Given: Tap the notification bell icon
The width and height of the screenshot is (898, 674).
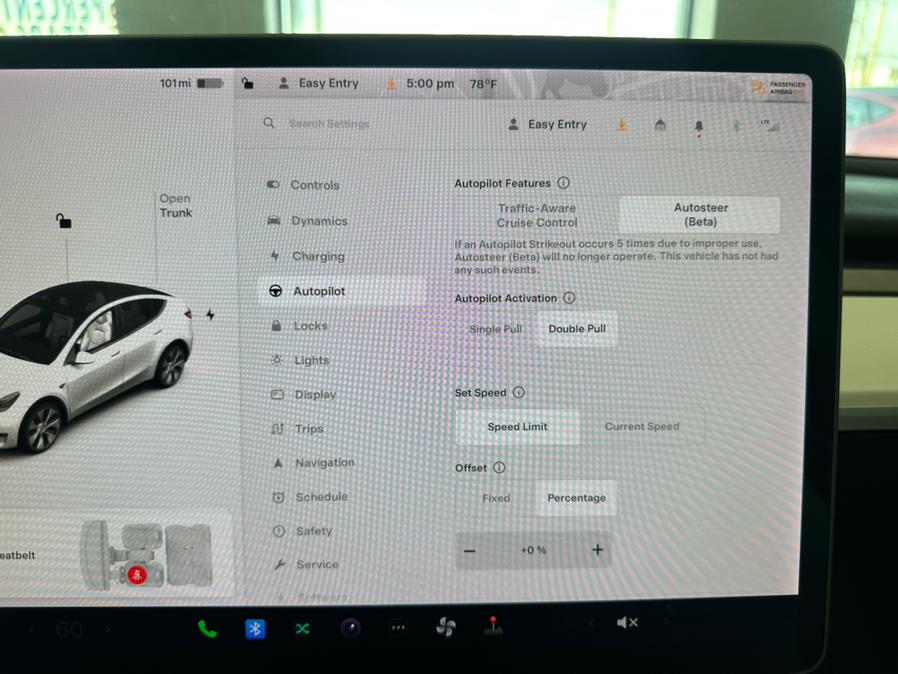Looking at the screenshot, I should pyautogui.click(x=698, y=126).
